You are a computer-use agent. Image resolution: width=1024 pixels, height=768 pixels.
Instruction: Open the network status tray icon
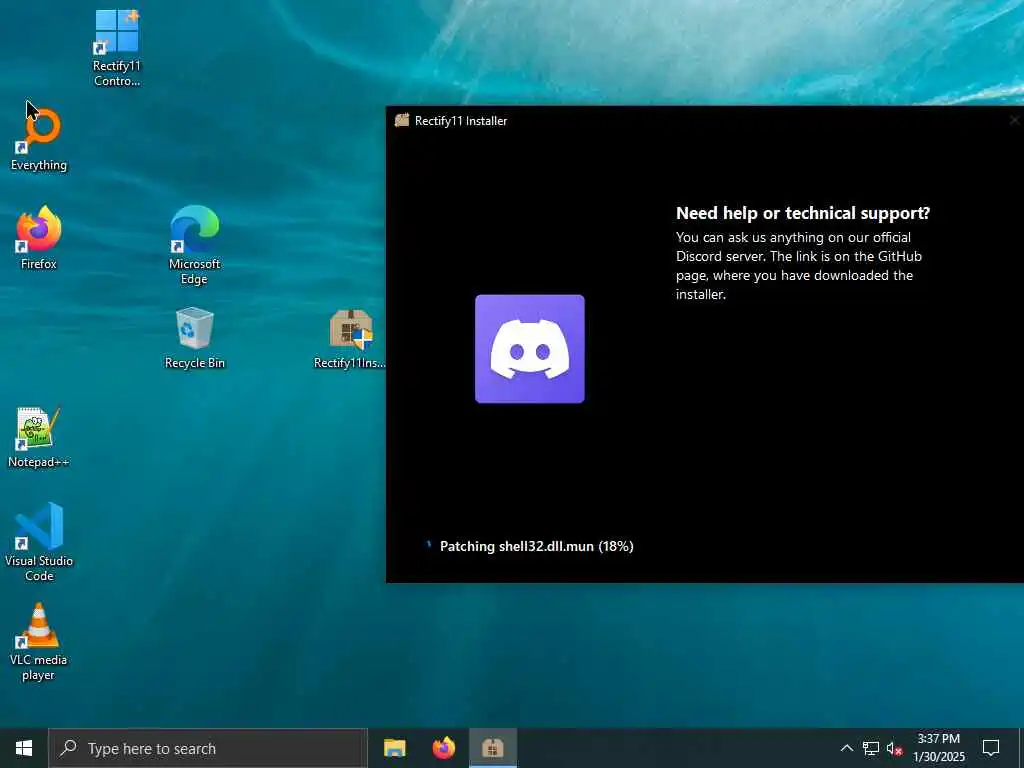[871, 748]
